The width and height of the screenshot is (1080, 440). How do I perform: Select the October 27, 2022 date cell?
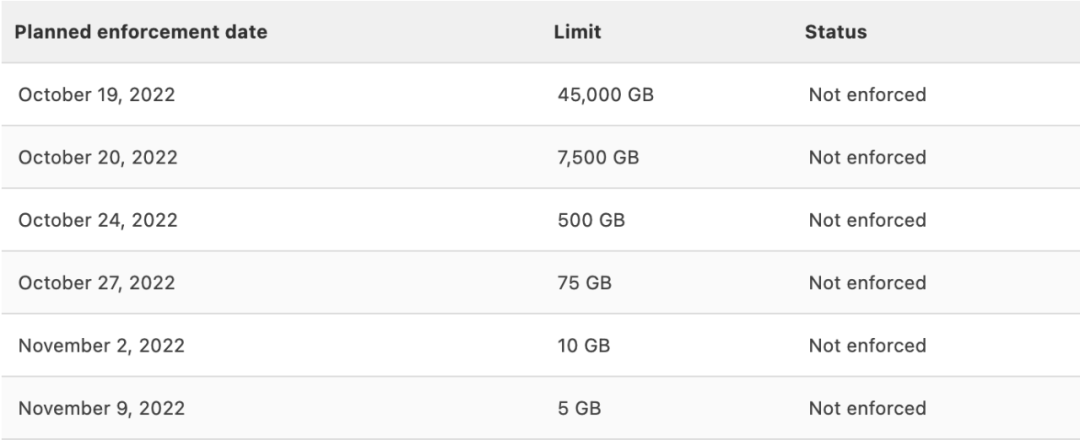pyautogui.click(x=96, y=283)
